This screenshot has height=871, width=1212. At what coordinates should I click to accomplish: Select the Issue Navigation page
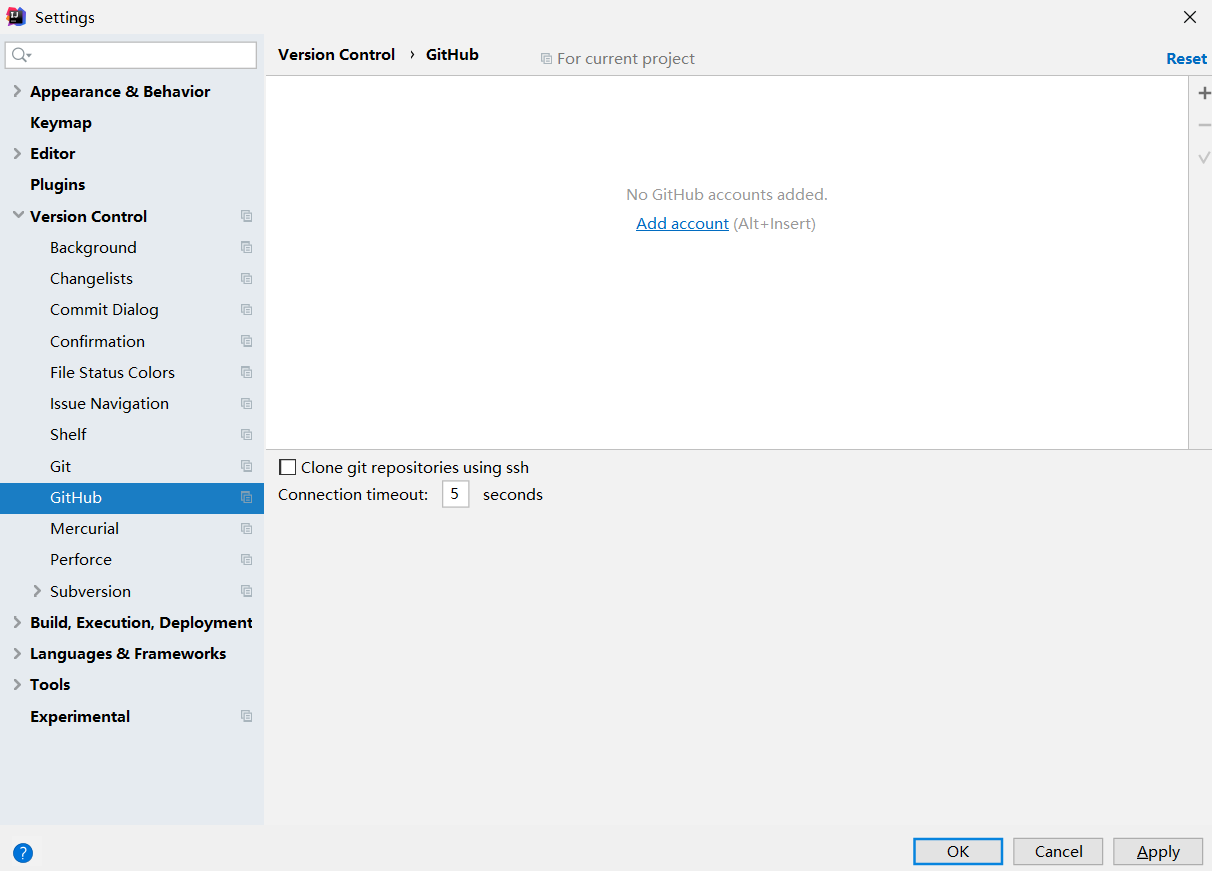[109, 403]
